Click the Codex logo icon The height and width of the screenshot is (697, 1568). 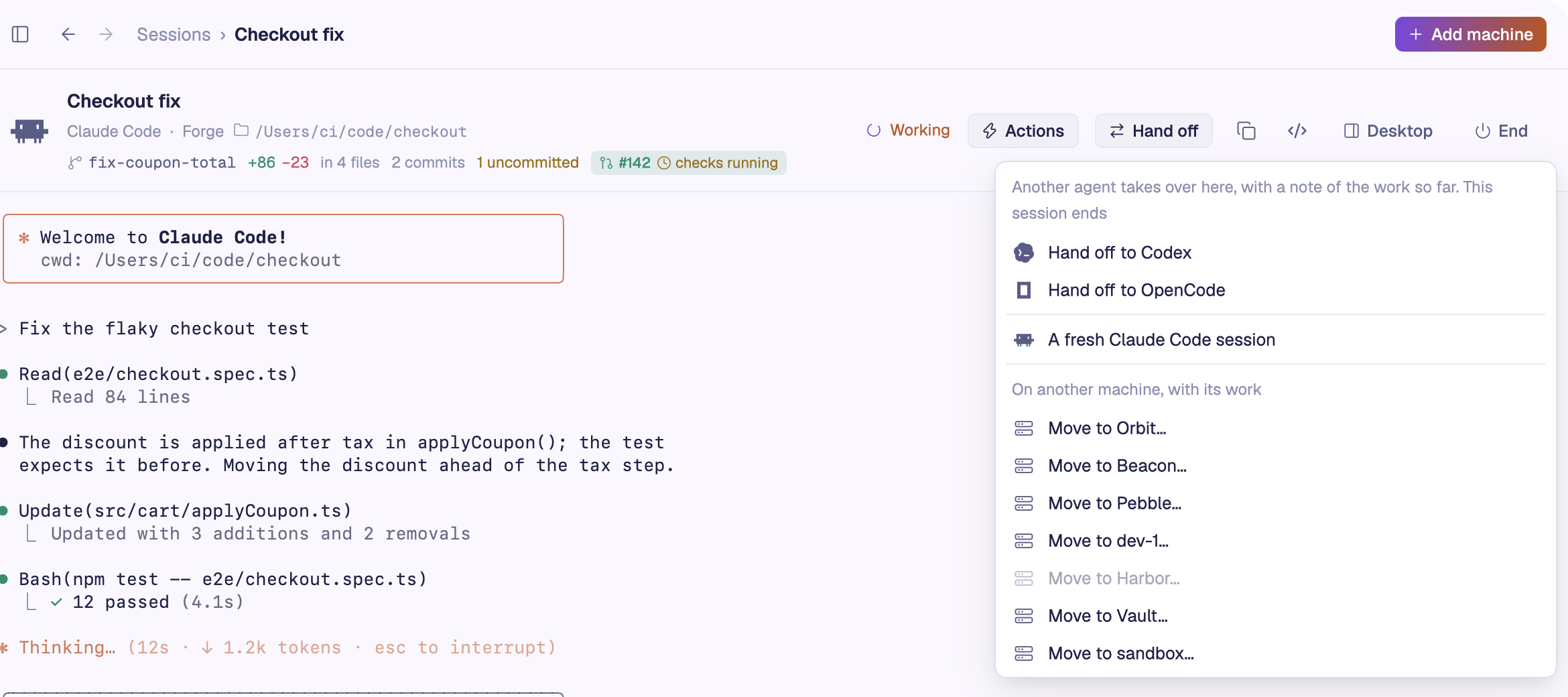(1024, 253)
